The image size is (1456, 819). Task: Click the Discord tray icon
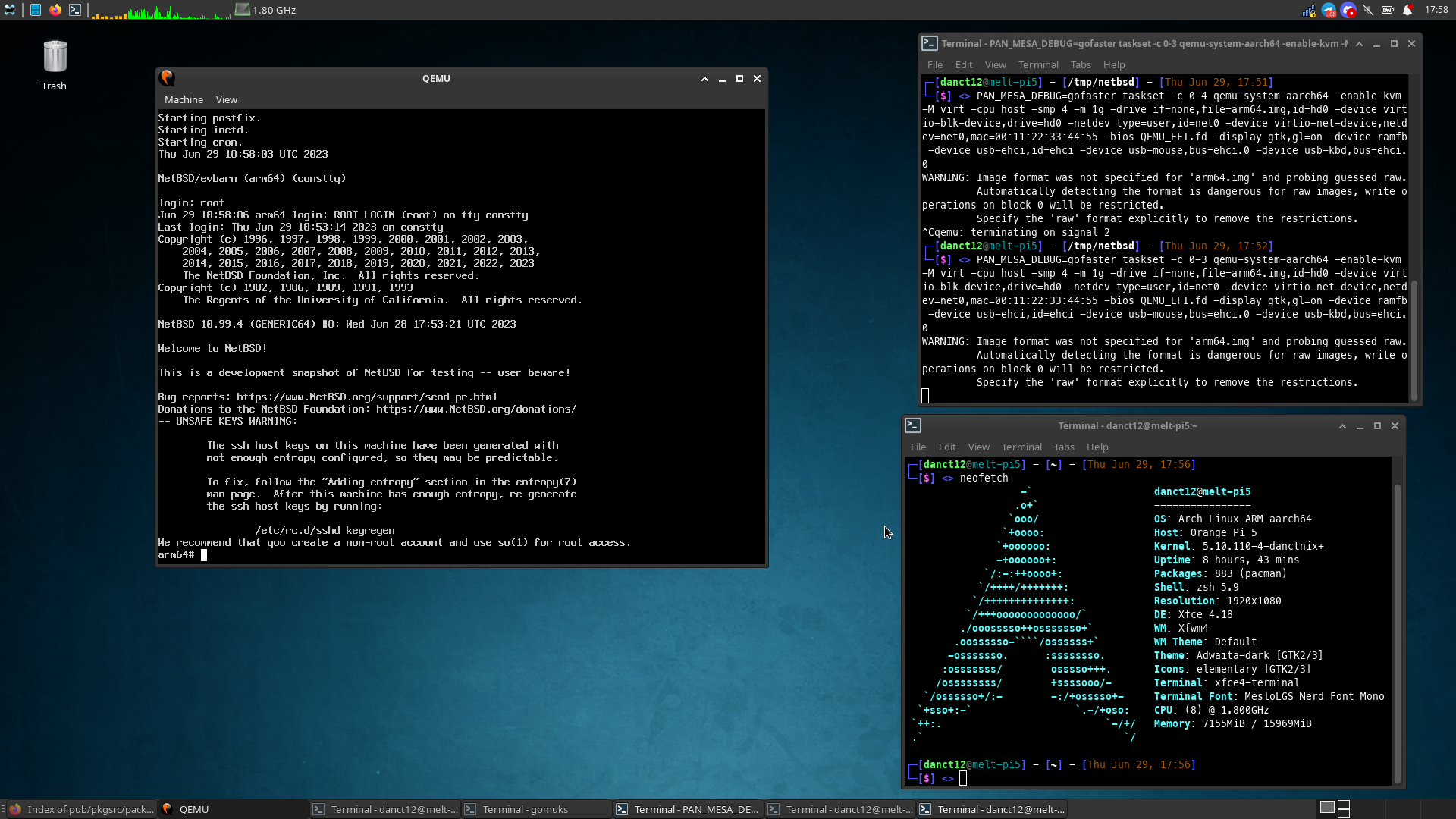[1348, 10]
